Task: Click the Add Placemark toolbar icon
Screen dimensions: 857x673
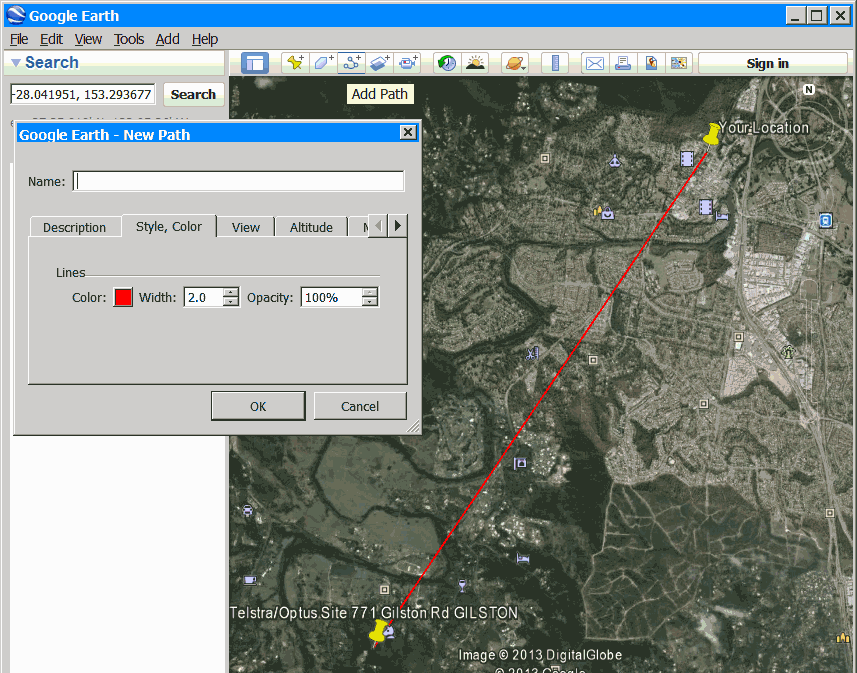Action: [x=295, y=63]
